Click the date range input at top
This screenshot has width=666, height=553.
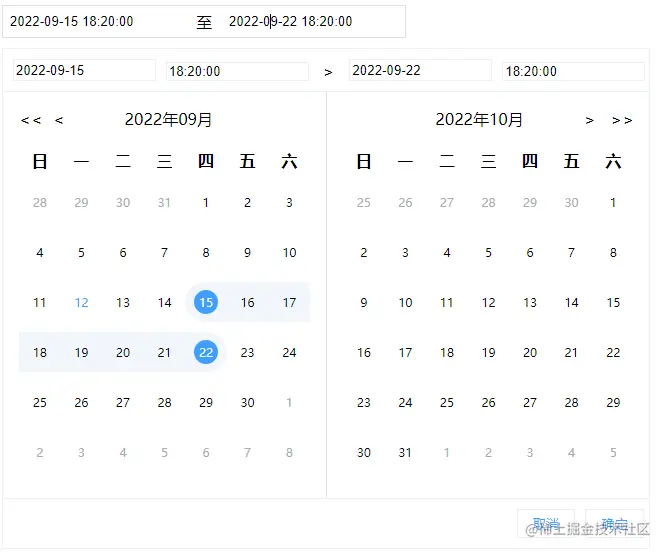204,21
